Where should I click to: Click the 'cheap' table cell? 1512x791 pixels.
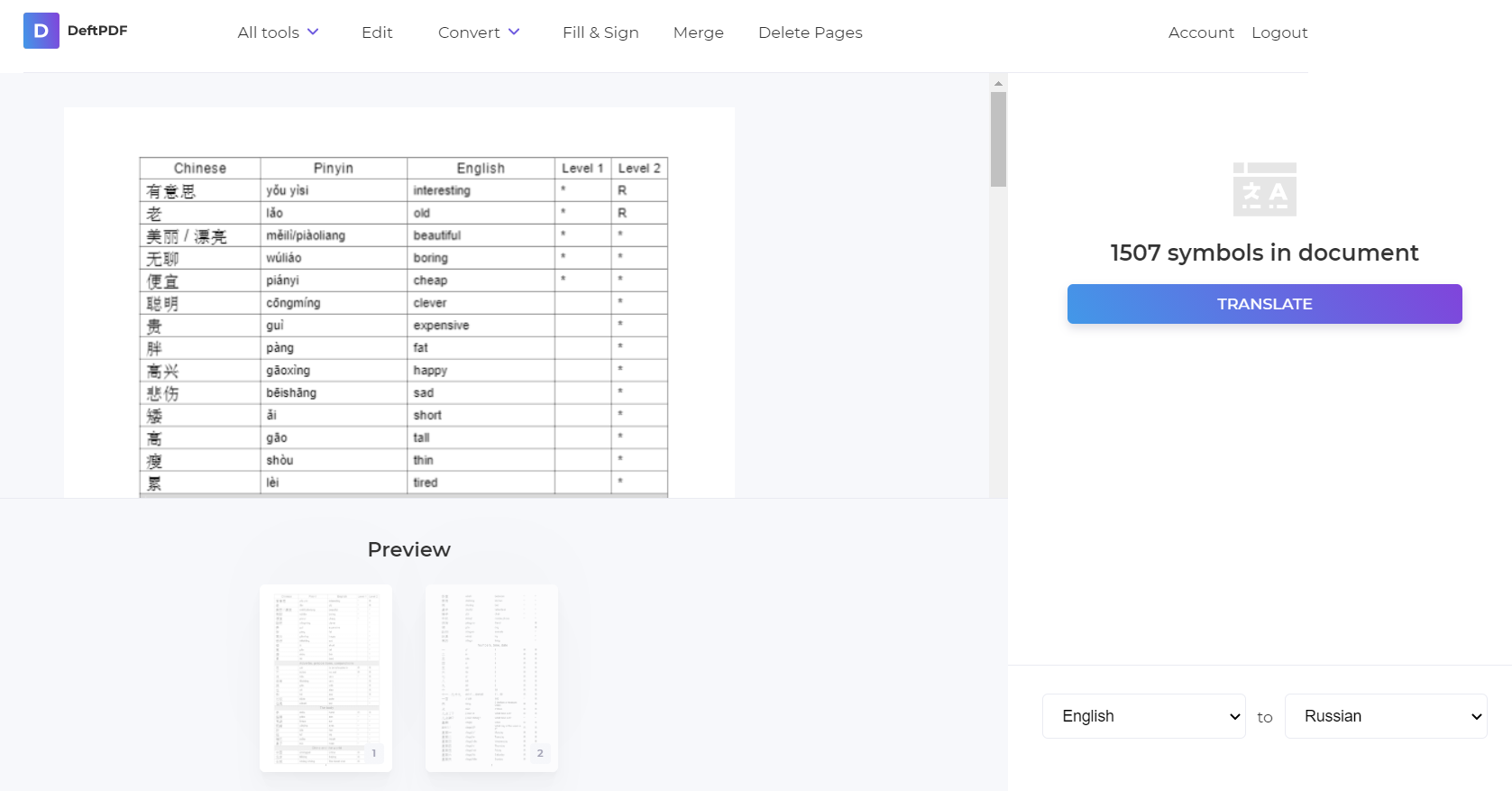point(481,281)
